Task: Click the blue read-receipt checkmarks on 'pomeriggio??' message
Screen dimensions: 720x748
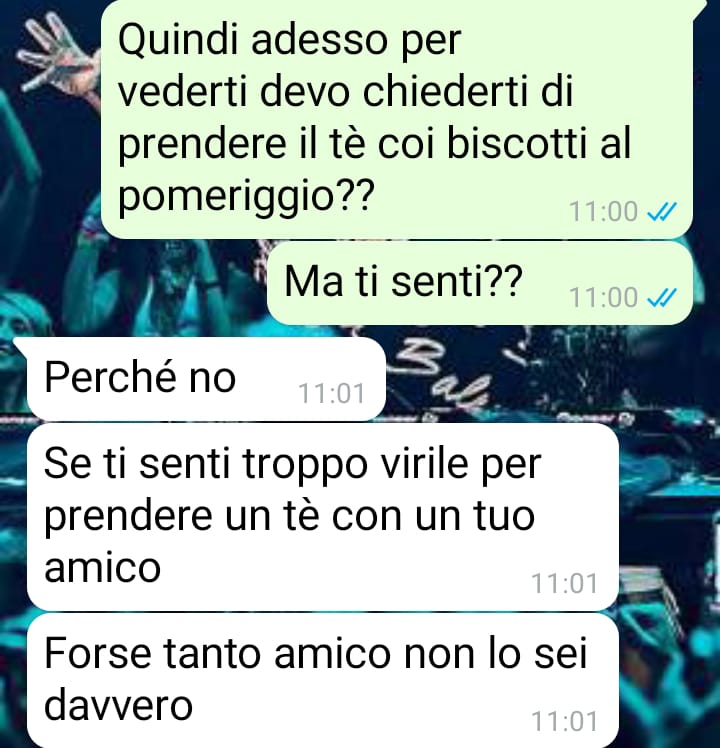Action: click(x=662, y=211)
